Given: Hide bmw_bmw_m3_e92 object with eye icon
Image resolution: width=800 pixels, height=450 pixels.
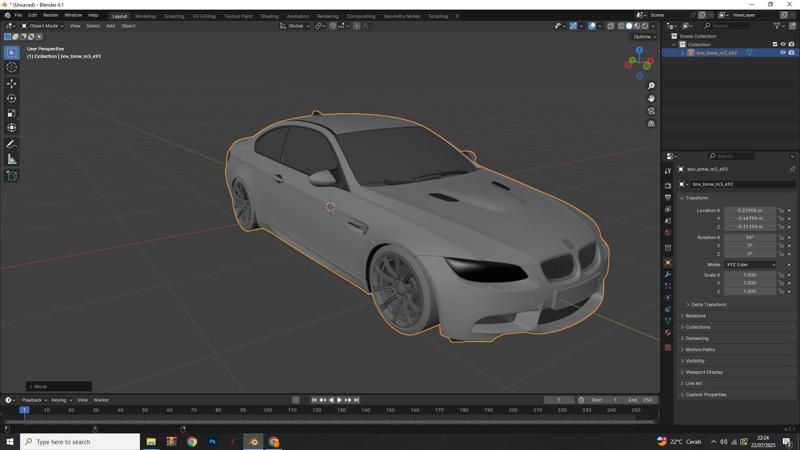Looking at the screenshot, I should 783,53.
